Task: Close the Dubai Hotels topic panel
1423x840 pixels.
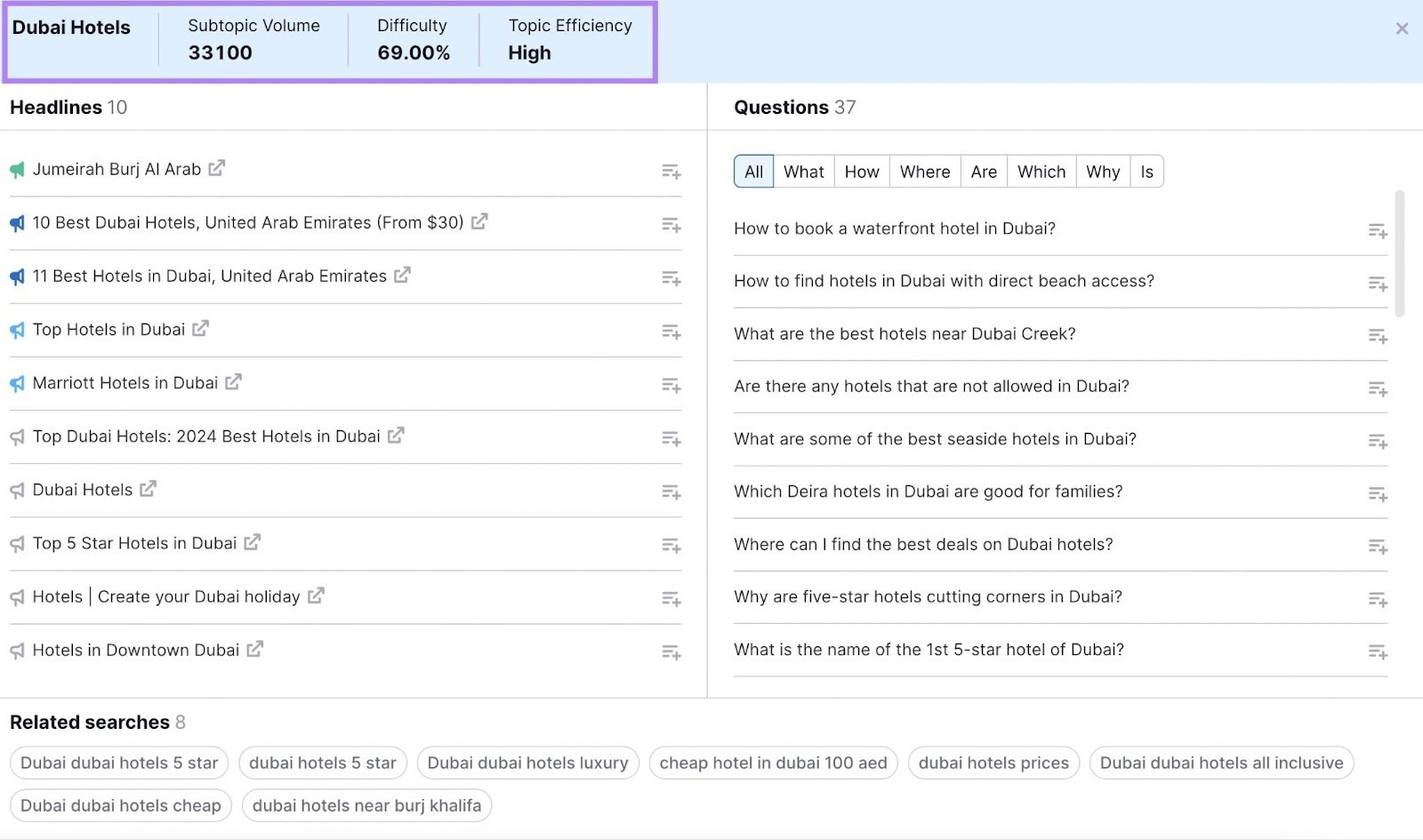Action: click(x=1401, y=28)
